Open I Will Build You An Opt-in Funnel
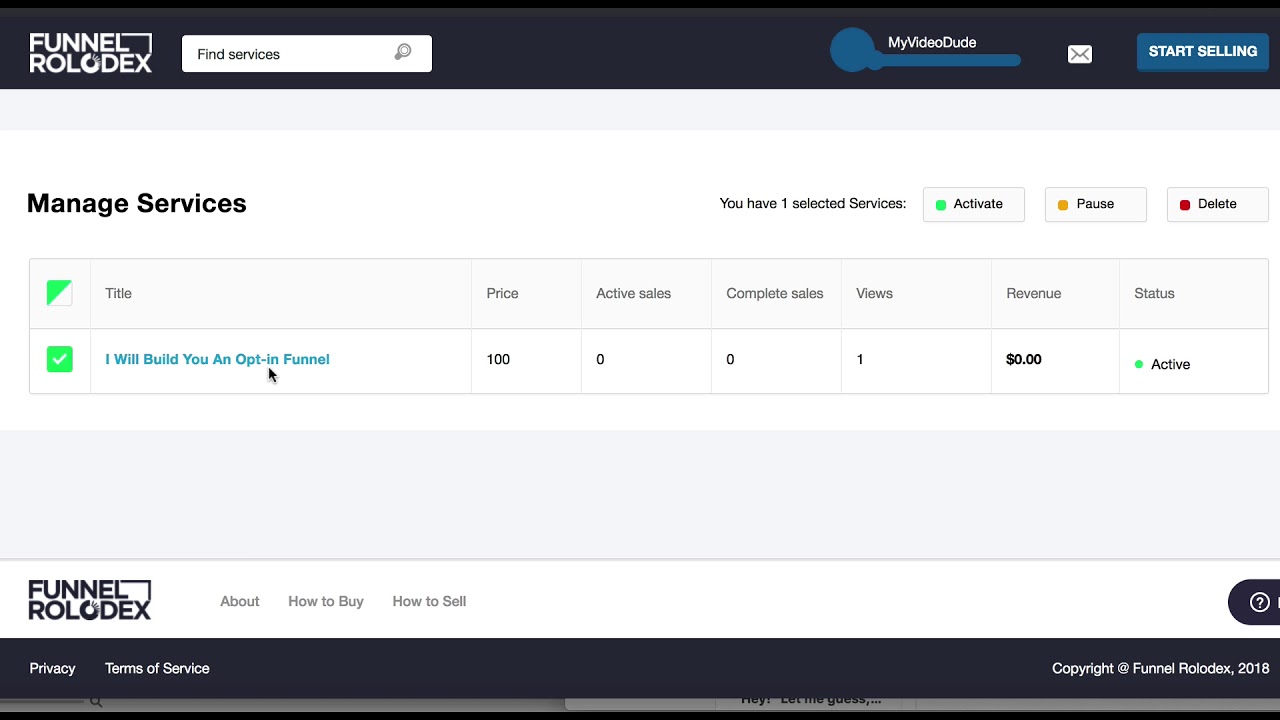This screenshot has height=720, width=1280. tap(217, 359)
